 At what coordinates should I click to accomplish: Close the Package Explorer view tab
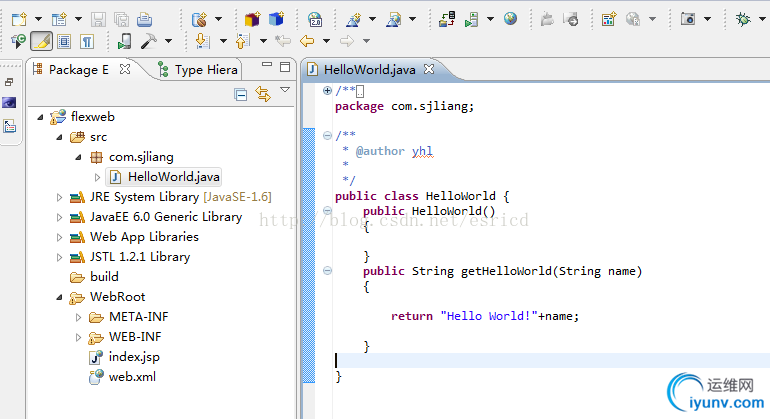click(x=125, y=69)
